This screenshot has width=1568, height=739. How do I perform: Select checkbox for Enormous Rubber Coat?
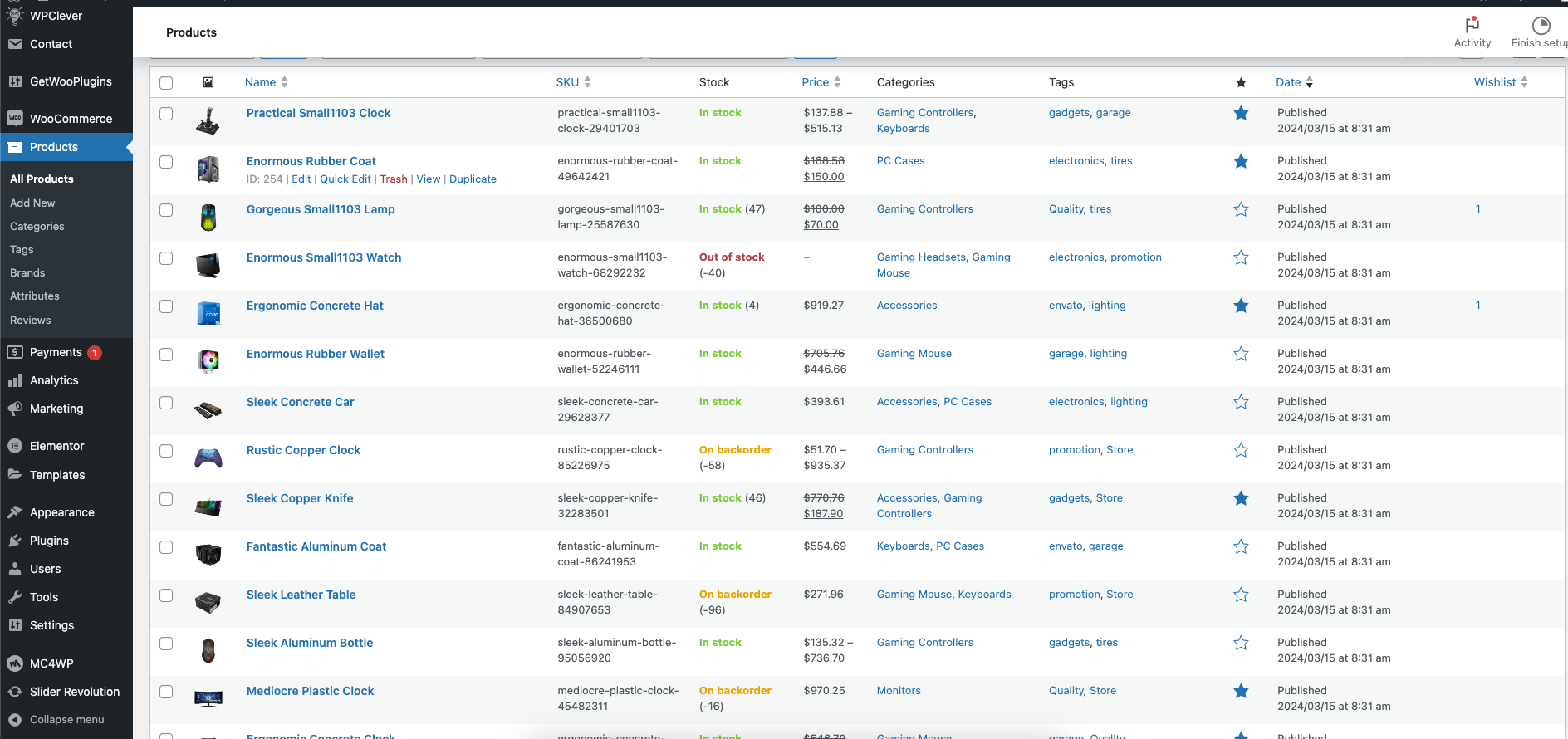166,162
